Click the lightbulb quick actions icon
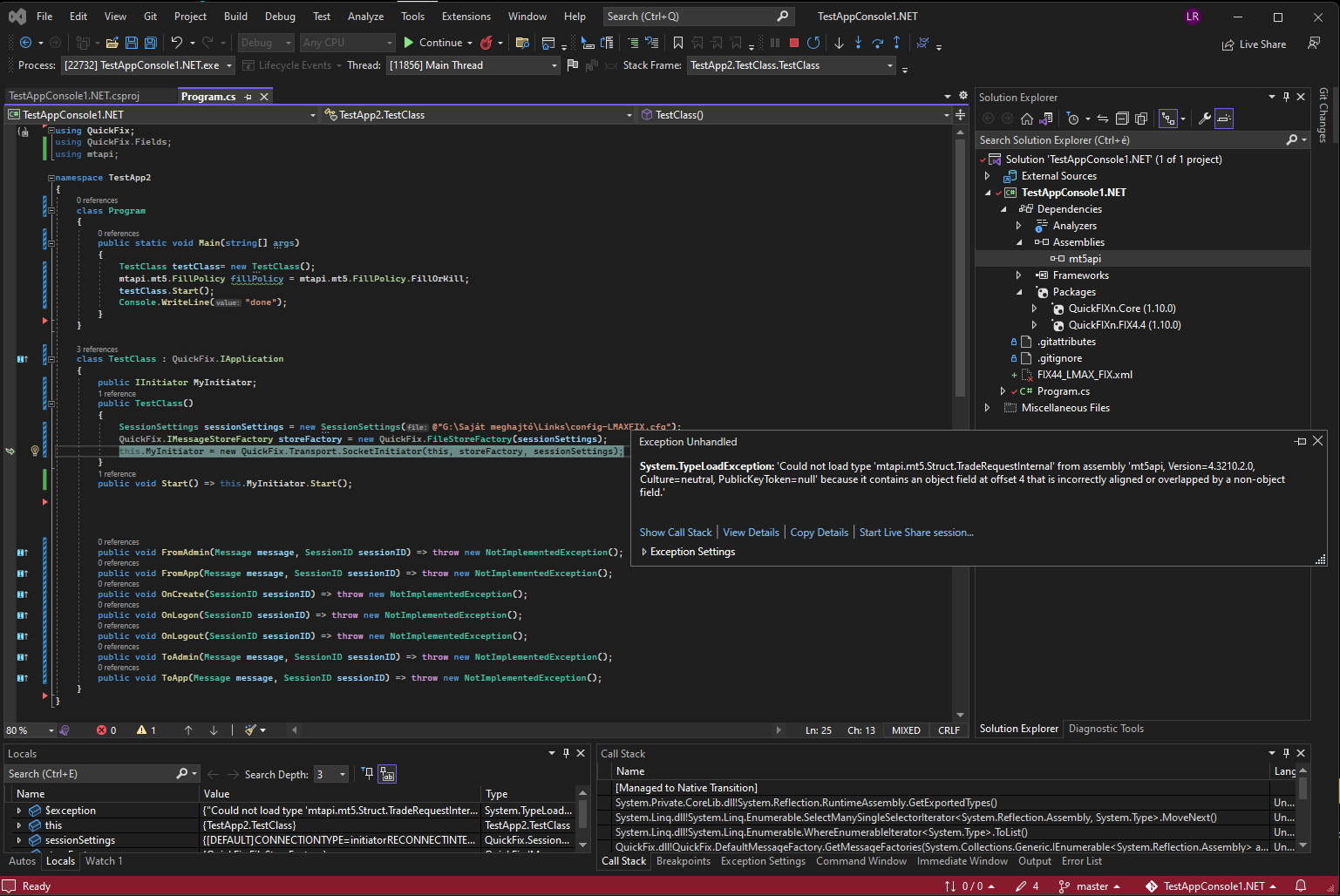 pyautogui.click(x=35, y=451)
